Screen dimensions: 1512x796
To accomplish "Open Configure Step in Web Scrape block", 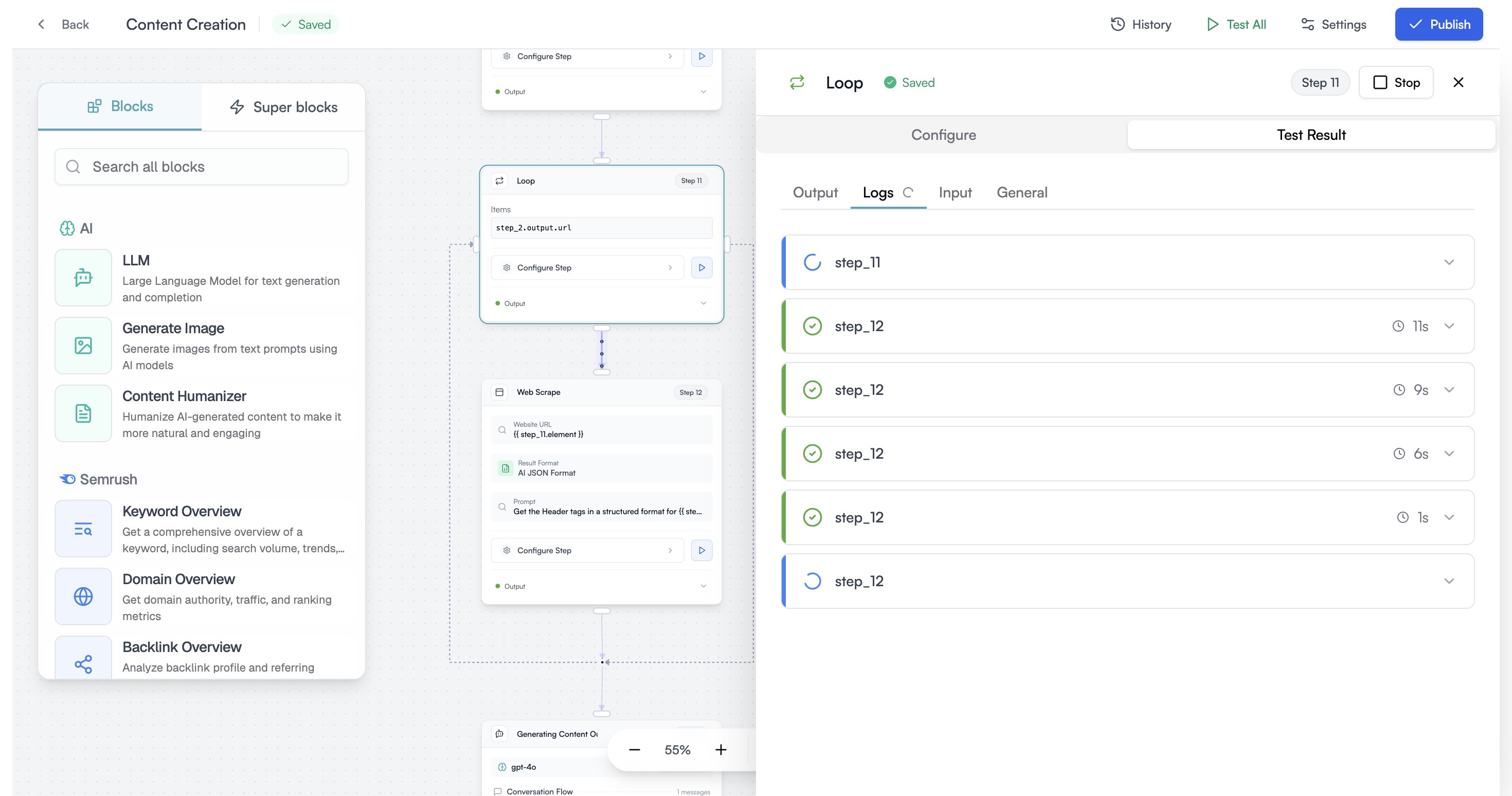I will [587, 551].
